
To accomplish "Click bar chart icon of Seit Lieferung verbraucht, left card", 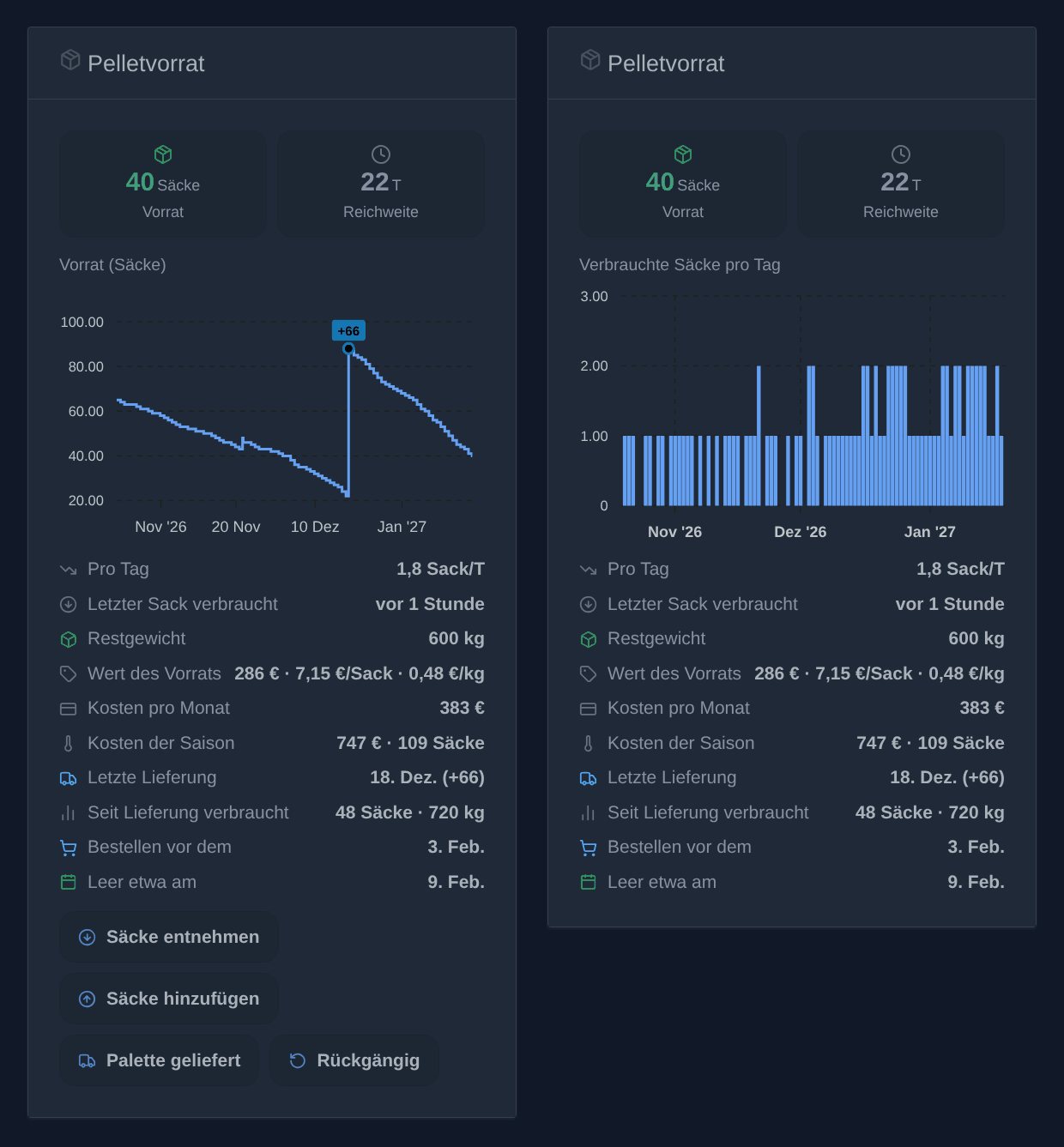I will (69, 812).
